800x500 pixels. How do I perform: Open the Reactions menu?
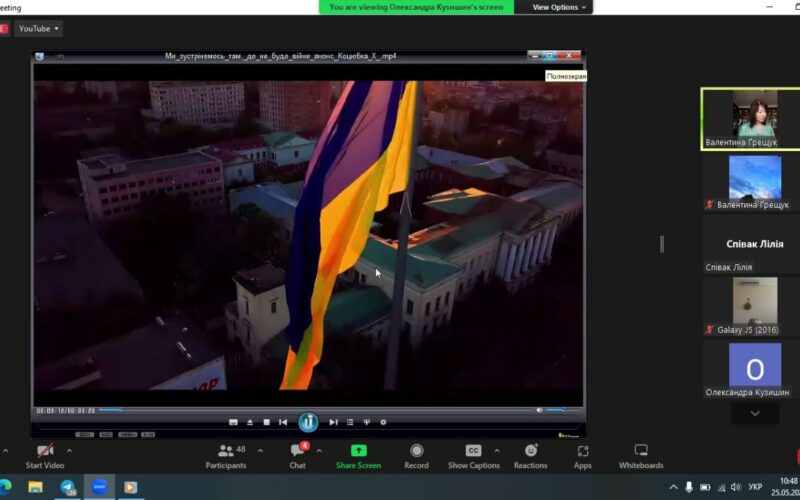[530, 456]
